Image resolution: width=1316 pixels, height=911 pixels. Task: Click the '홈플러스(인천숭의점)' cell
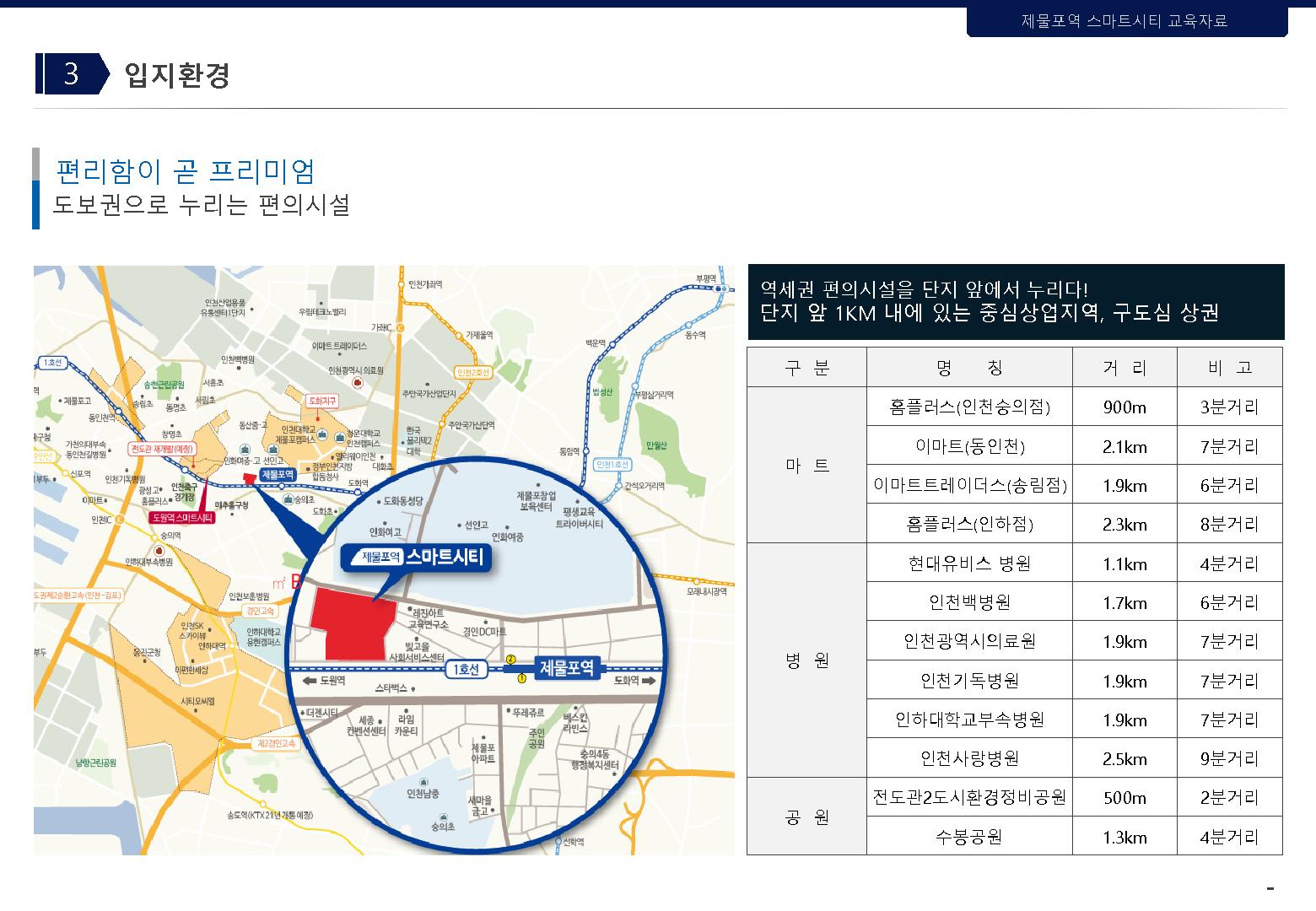point(970,407)
